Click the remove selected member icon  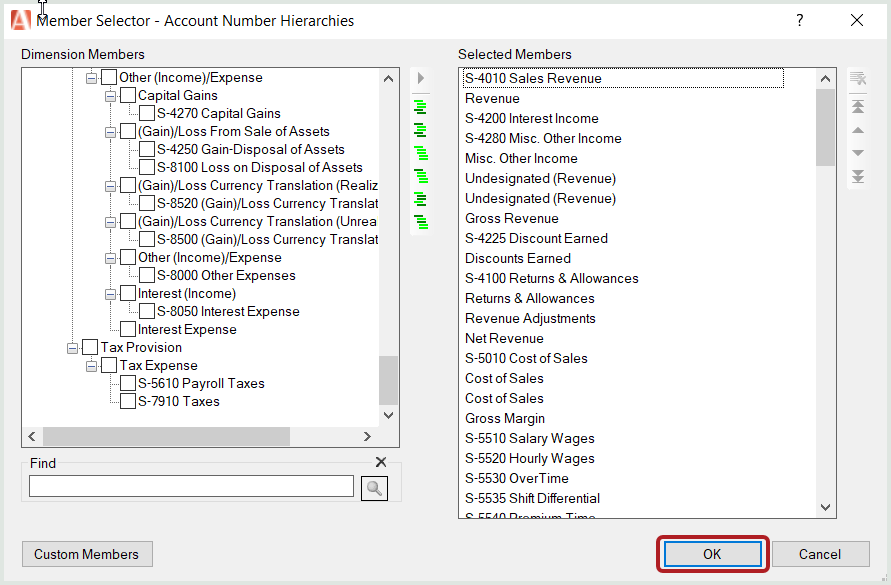[x=858, y=78]
